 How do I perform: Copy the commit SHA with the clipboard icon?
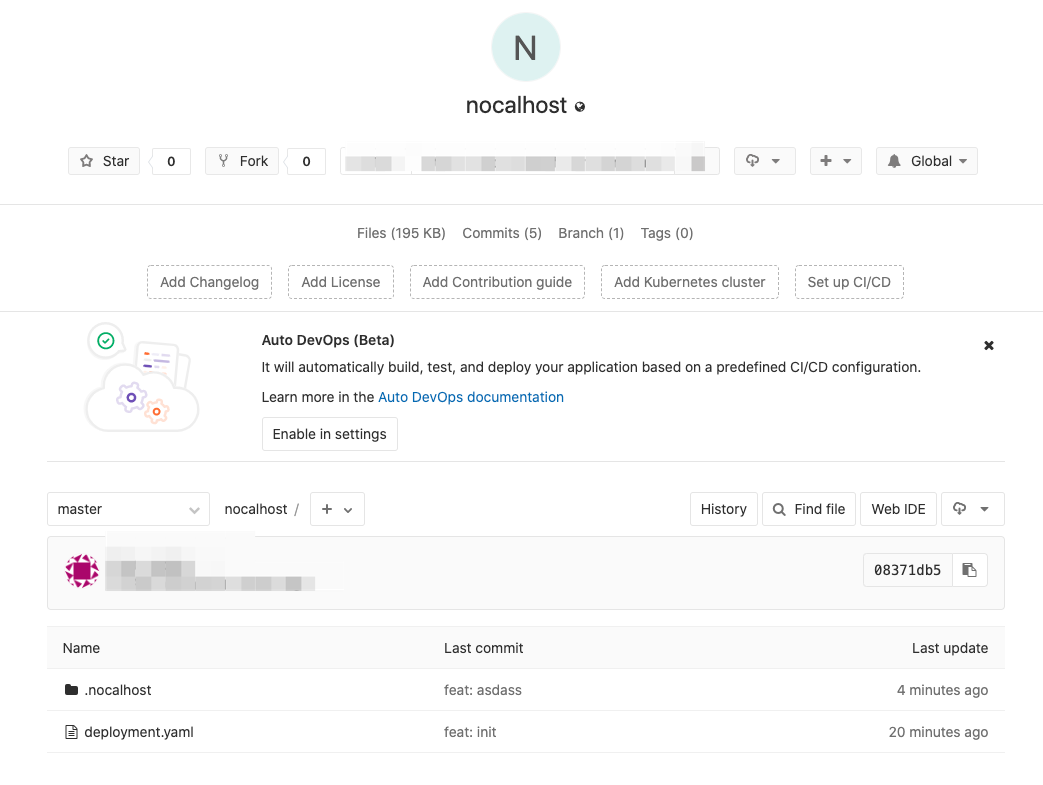click(x=968, y=569)
